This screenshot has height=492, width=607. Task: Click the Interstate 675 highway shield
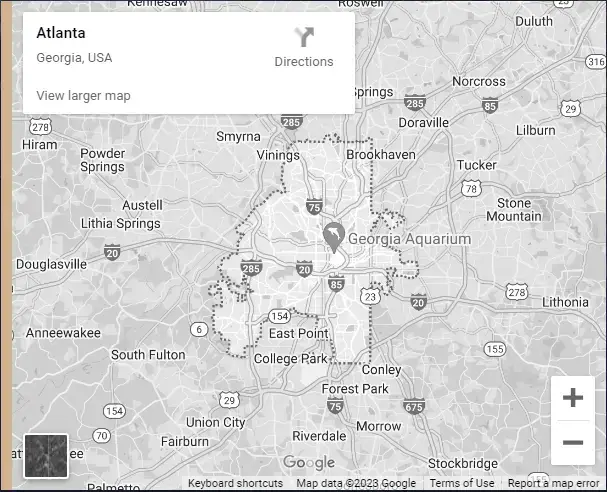click(x=414, y=406)
